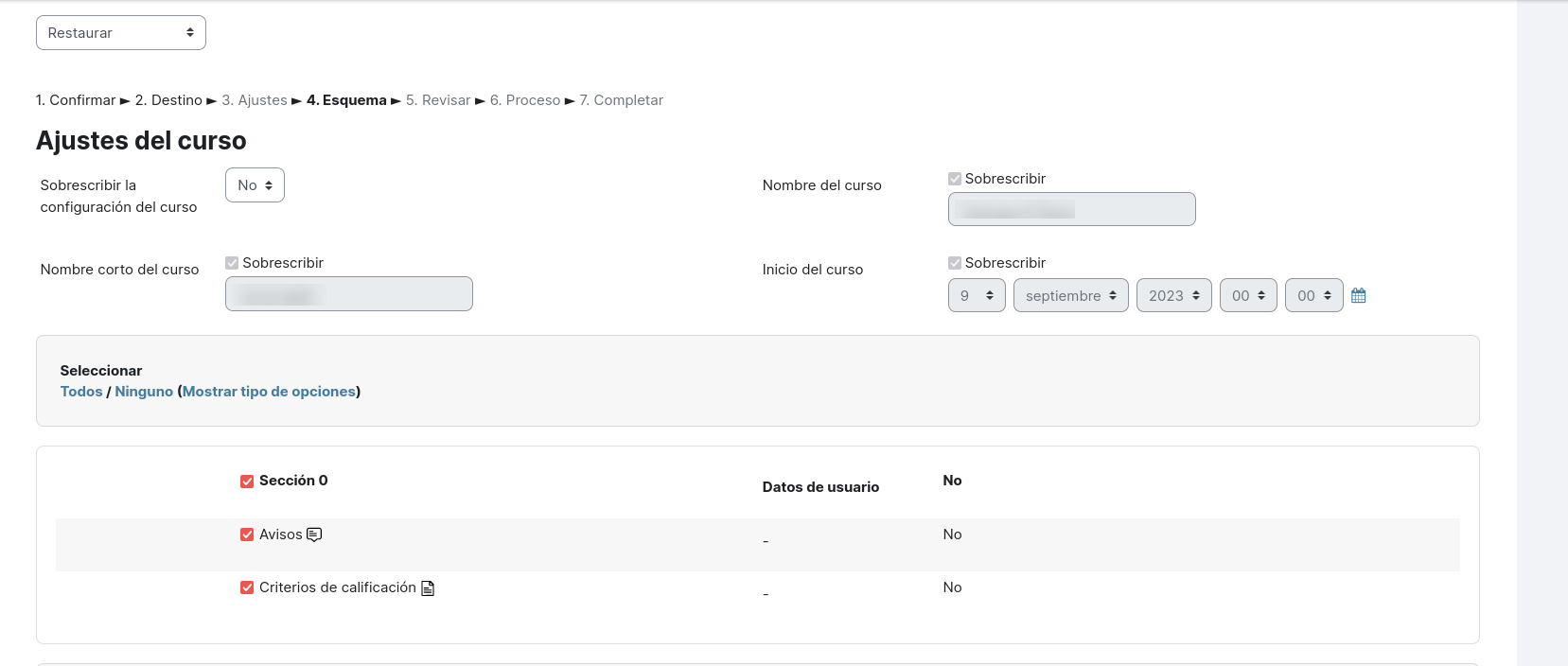Click step 2. Destino in breadcrumb
The height and width of the screenshot is (666, 1568).
pyautogui.click(x=168, y=100)
